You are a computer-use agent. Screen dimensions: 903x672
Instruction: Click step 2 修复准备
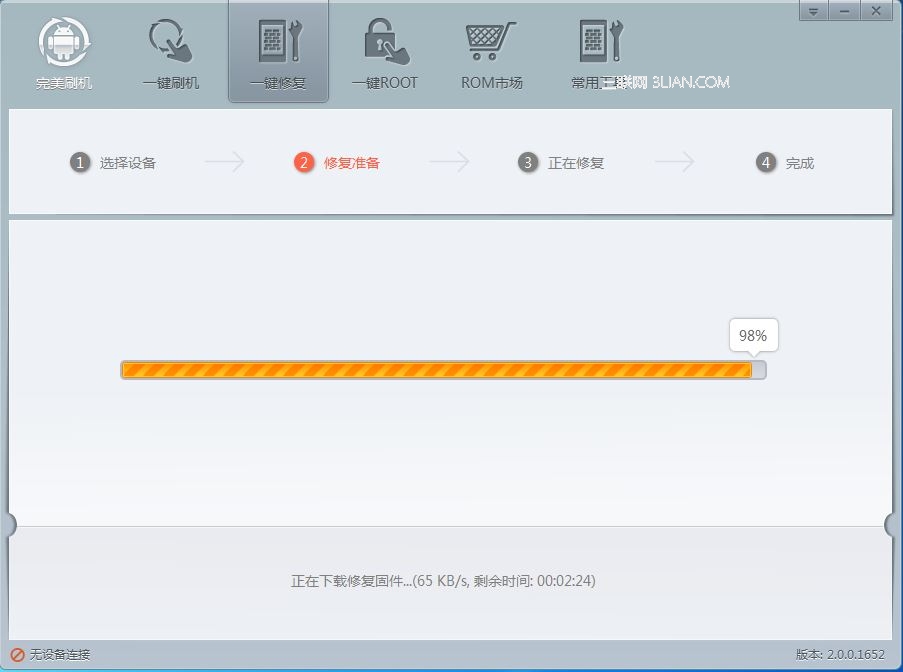[337, 163]
